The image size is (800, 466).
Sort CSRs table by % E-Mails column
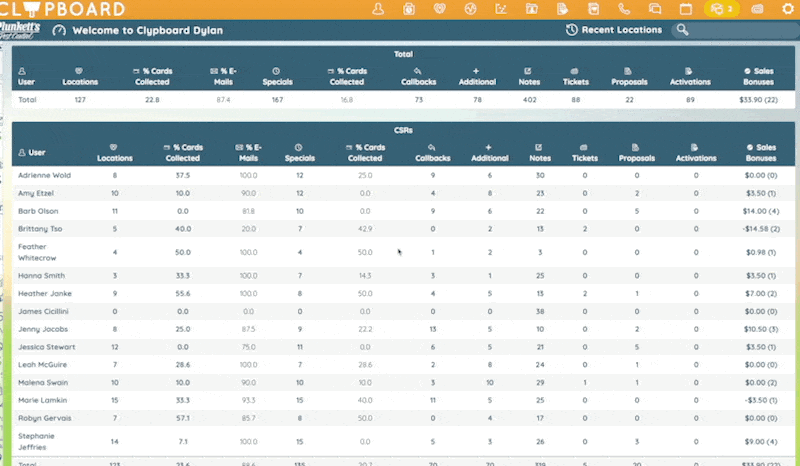[248, 153]
